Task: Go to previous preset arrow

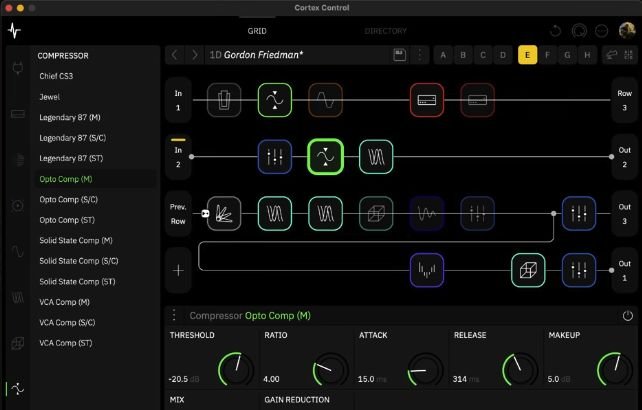Action: pyautogui.click(x=175, y=55)
